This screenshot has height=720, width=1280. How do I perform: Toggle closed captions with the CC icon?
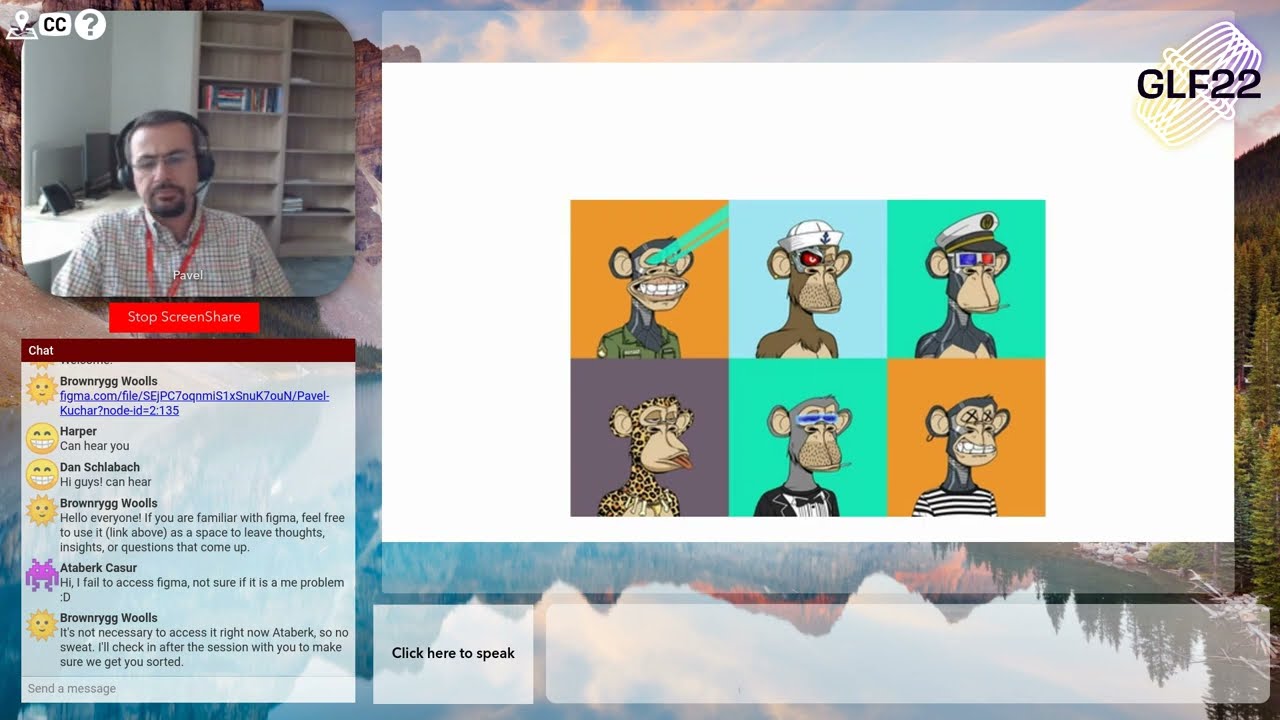(56, 24)
